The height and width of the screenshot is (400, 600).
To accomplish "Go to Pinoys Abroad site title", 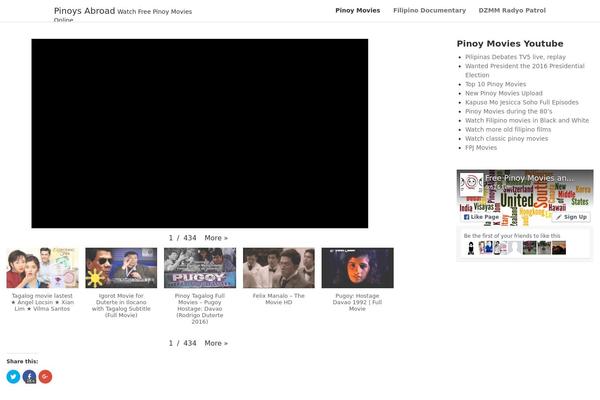I will [85, 11].
